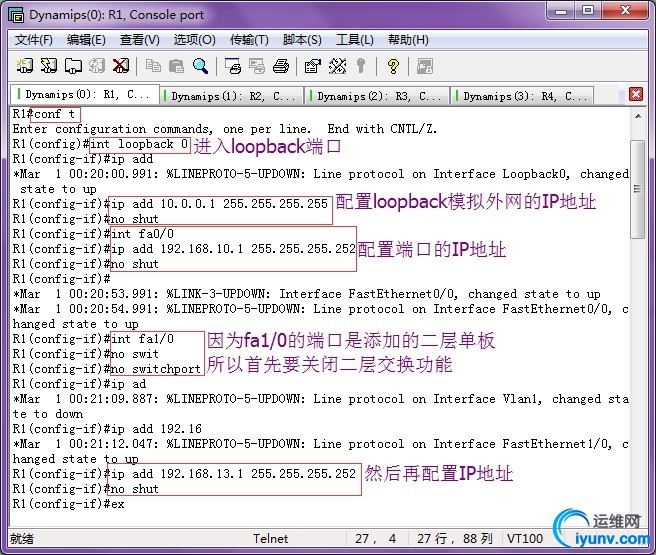
Task: Click the final 'R1(config-if)#ex' prompt line
Action: click(69, 504)
